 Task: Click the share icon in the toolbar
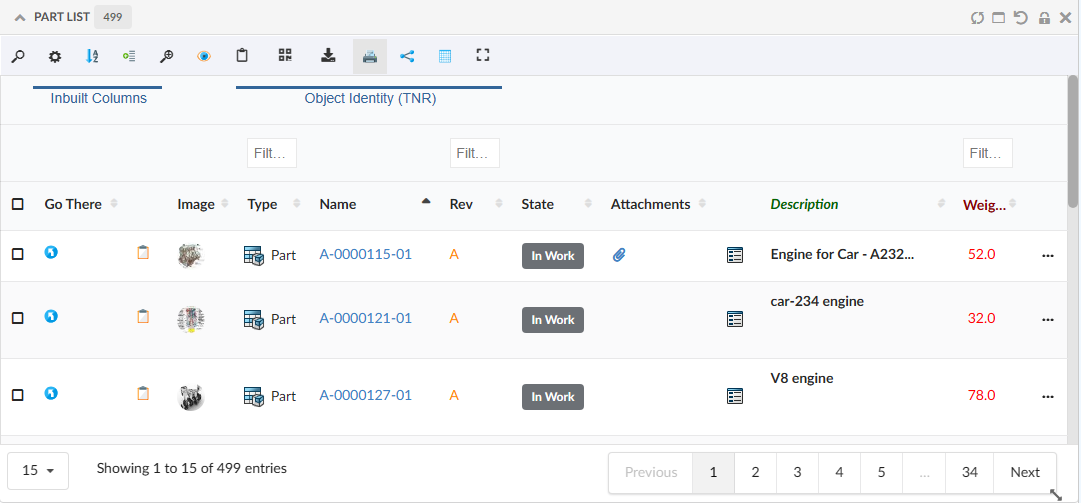pyautogui.click(x=407, y=56)
